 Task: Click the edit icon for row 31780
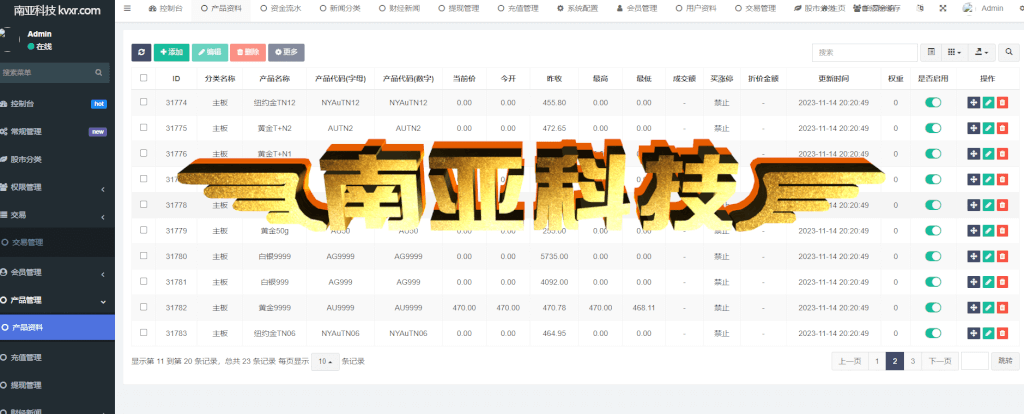pos(988,256)
